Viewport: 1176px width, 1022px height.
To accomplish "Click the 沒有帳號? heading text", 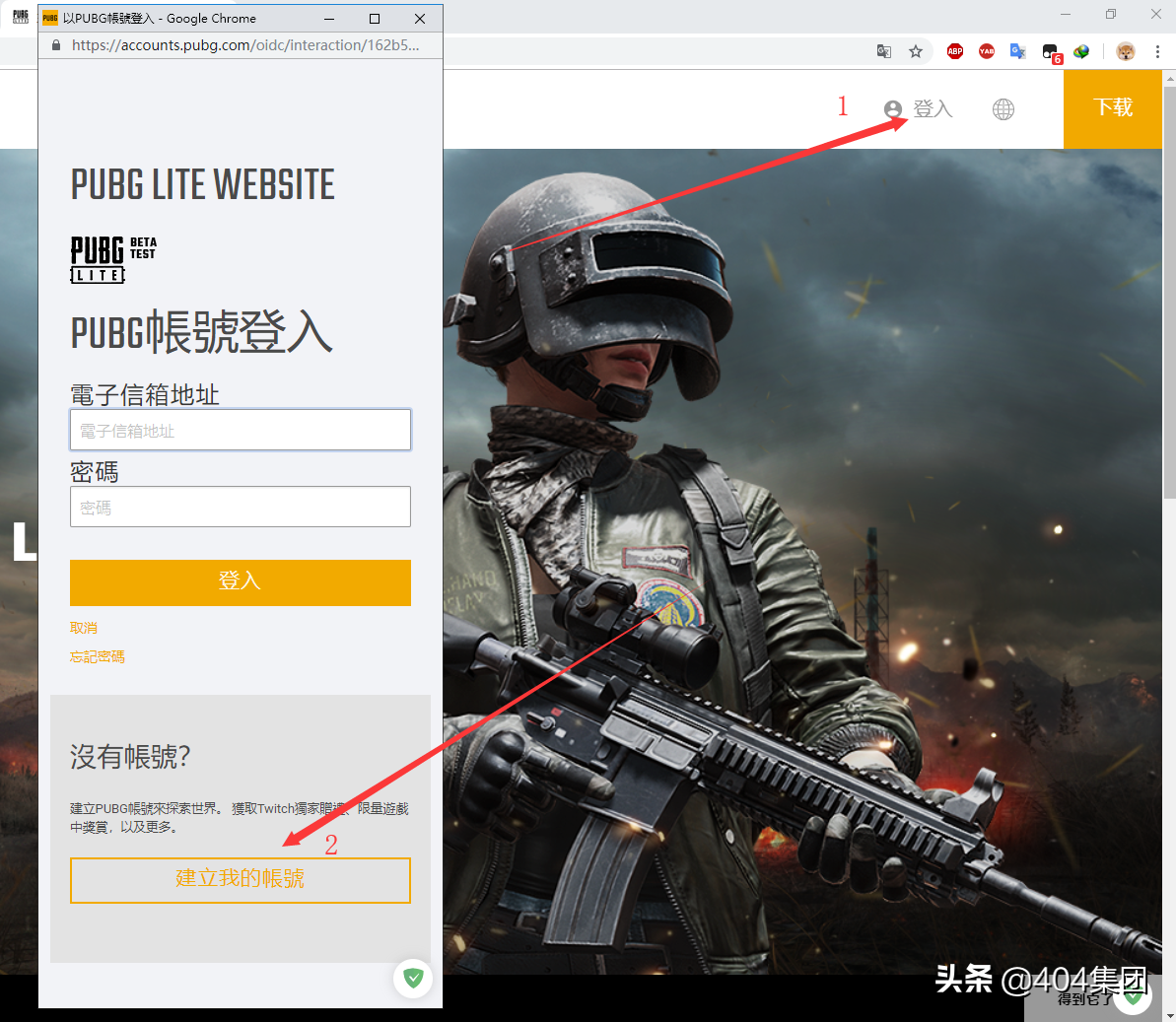I will pos(130,757).
